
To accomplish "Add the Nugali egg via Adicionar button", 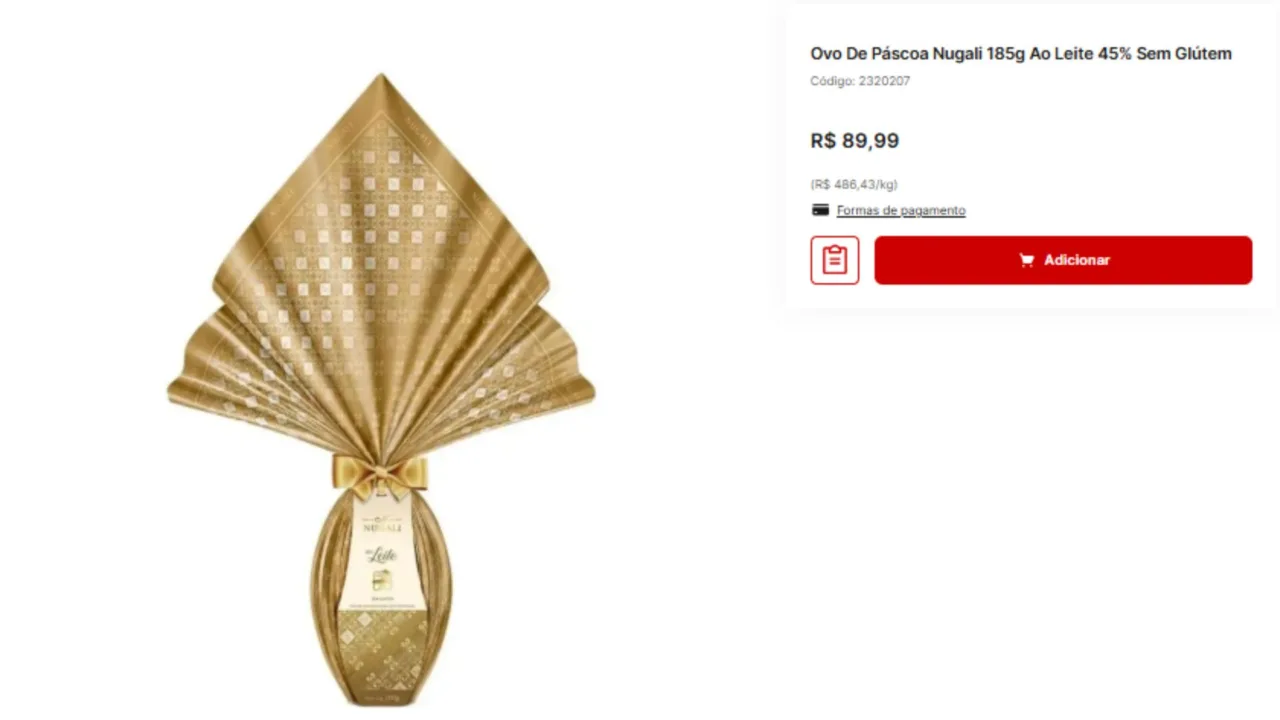I will [x=1063, y=260].
